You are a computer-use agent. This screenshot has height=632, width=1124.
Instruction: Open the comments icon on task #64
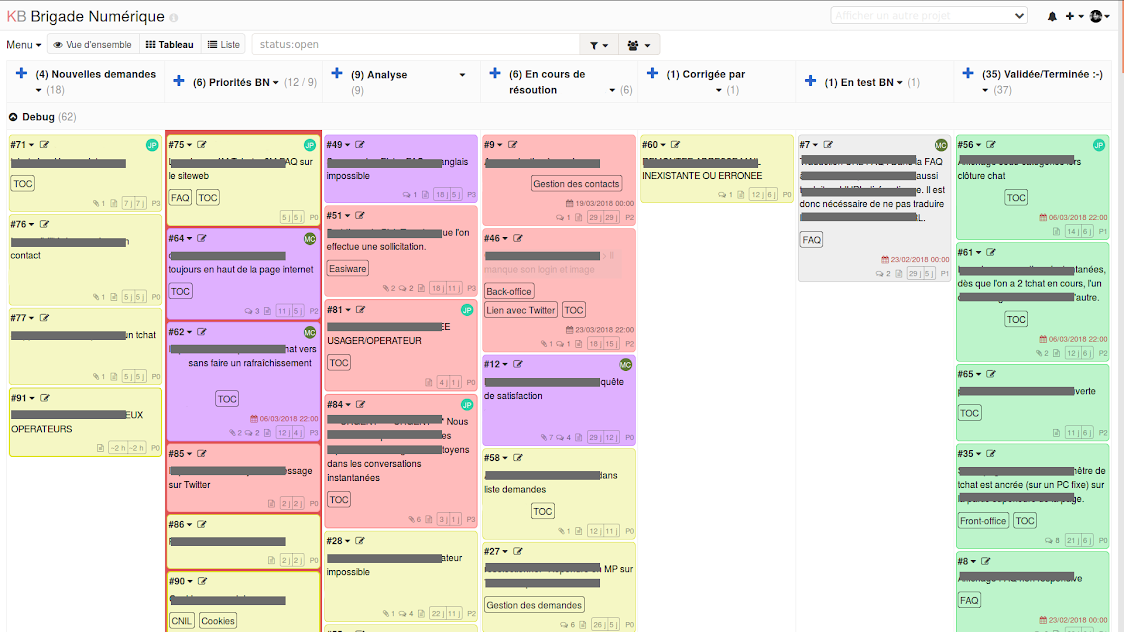point(248,311)
